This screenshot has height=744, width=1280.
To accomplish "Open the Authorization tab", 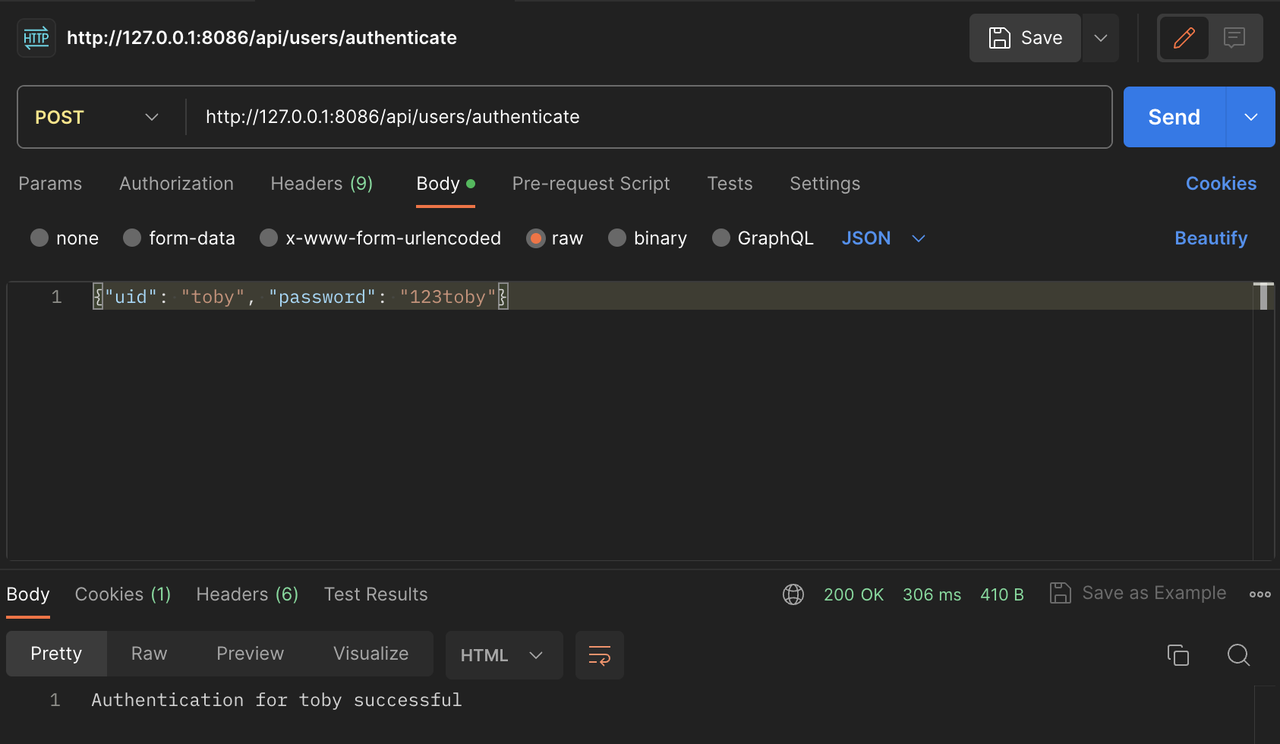I will (176, 183).
